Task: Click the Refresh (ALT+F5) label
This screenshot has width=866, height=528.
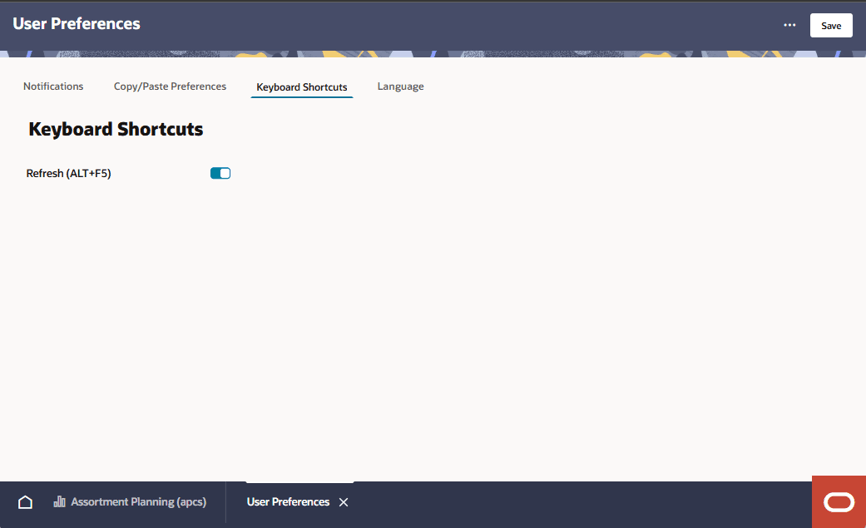Action: click(68, 173)
